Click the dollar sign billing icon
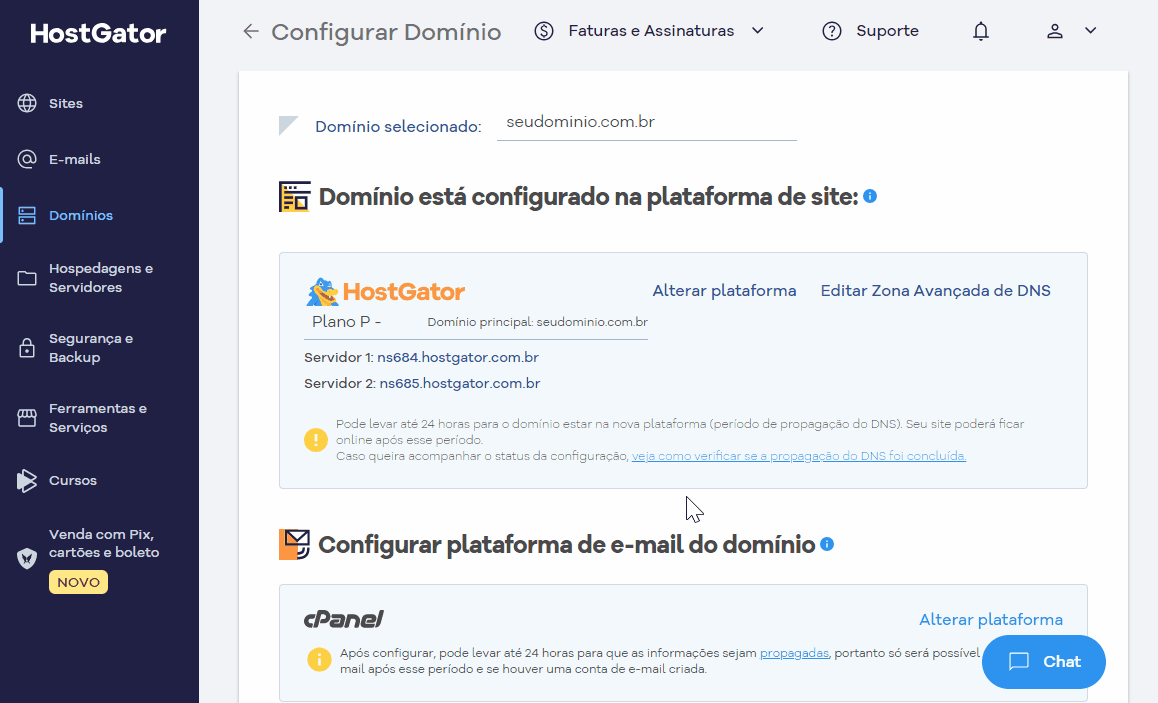The image size is (1158, 703). click(544, 31)
